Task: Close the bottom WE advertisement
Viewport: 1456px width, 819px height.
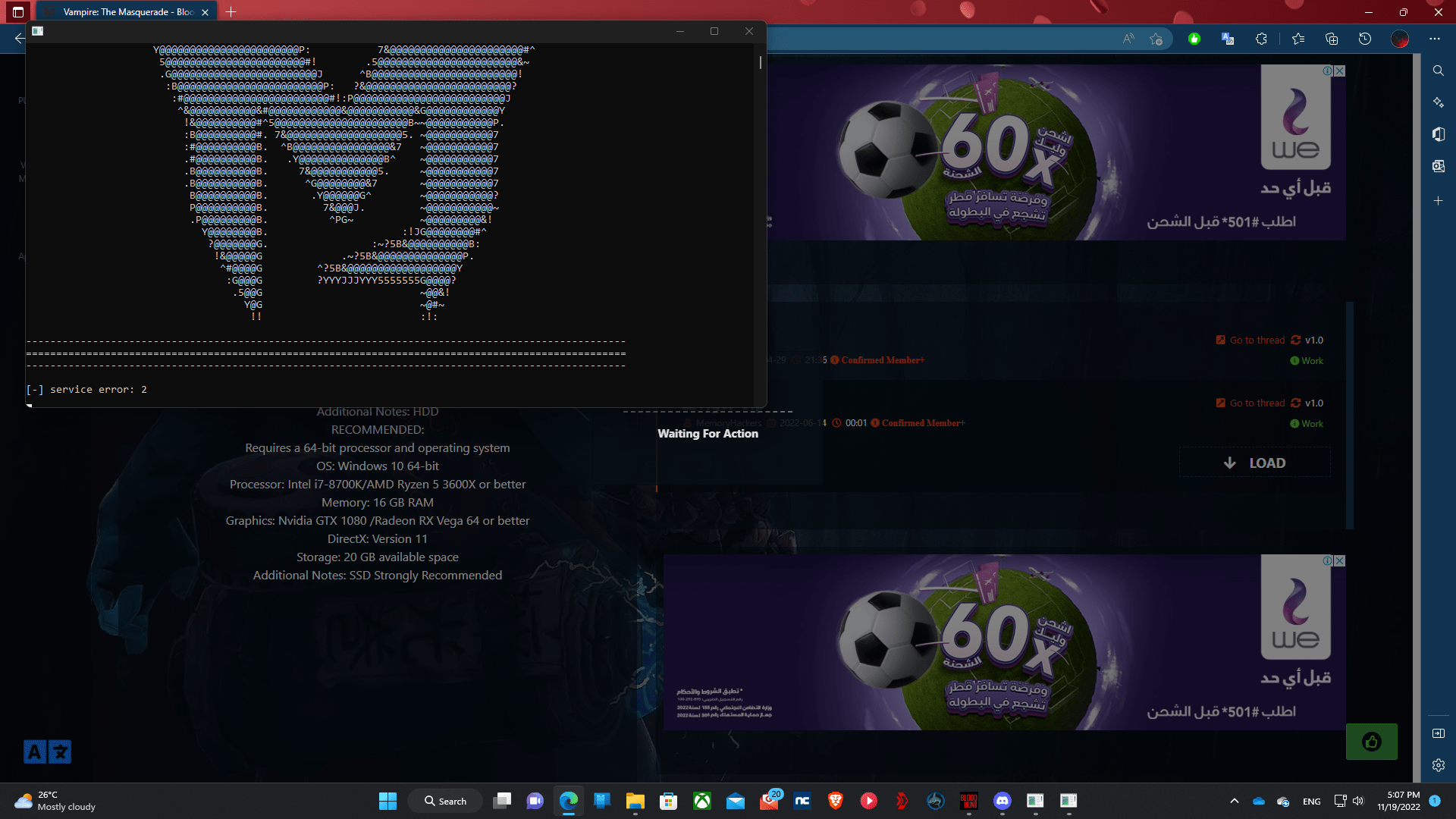Action: coord(1340,560)
